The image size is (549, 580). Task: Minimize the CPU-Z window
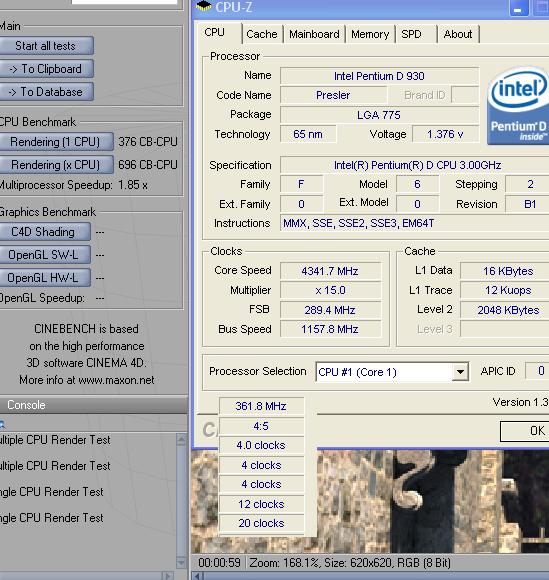[x=519, y=8]
